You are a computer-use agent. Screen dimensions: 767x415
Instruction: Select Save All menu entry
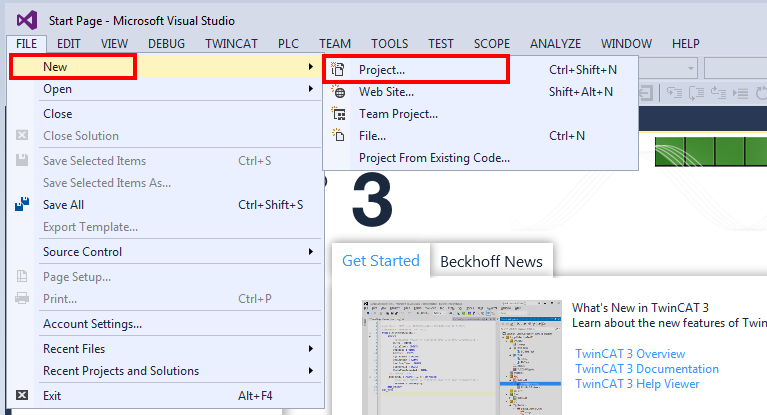point(165,205)
